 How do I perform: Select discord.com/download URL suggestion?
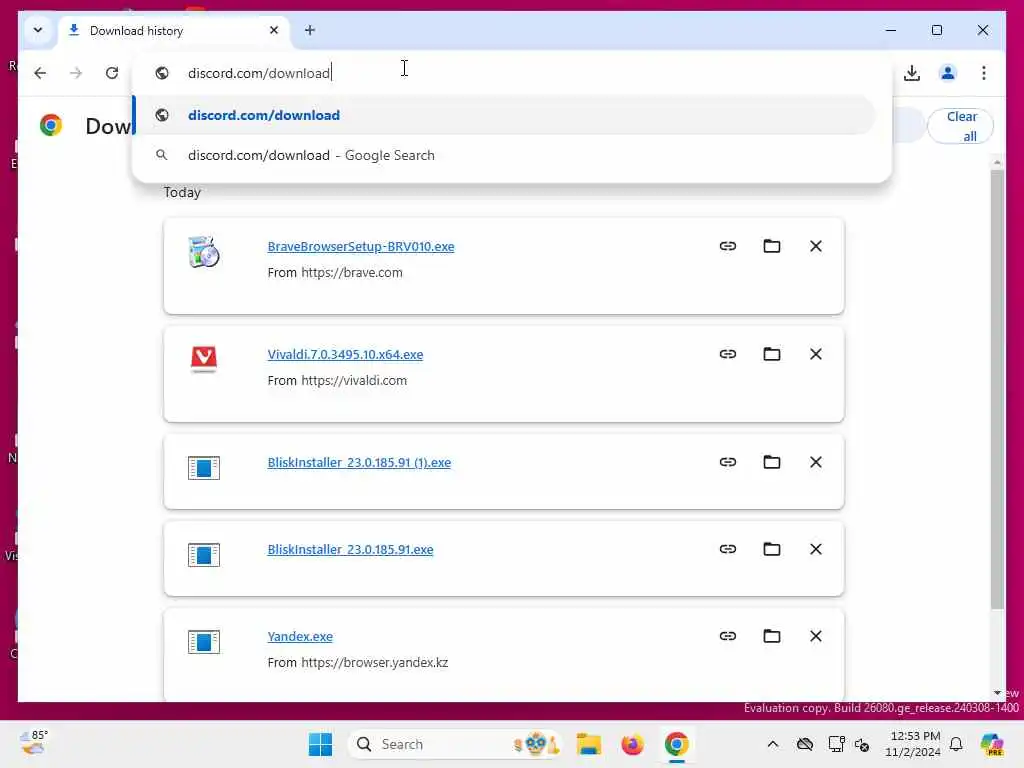click(504, 115)
